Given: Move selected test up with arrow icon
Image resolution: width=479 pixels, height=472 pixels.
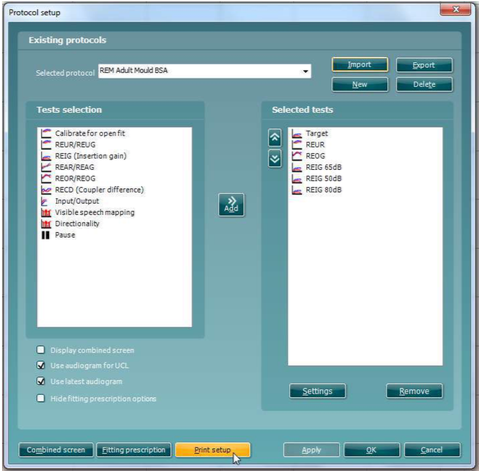Looking at the screenshot, I should pos(275,138).
